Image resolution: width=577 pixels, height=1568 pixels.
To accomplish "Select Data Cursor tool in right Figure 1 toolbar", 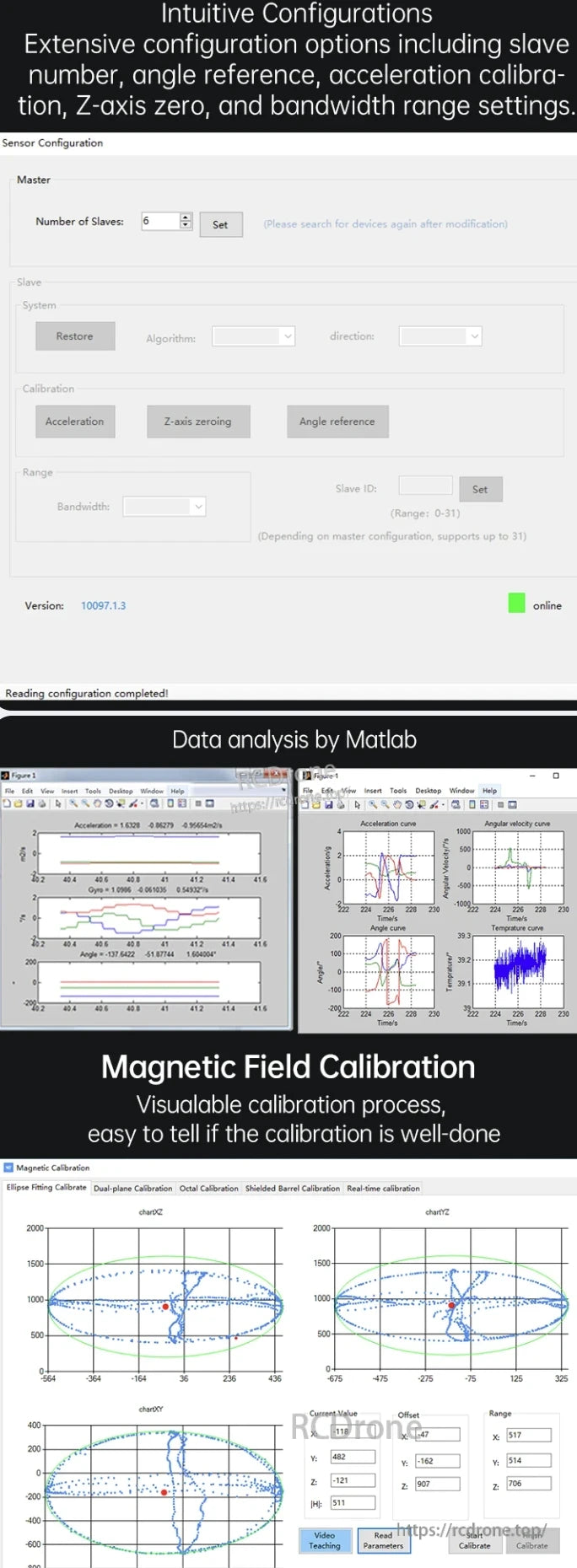I will (x=421, y=805).
